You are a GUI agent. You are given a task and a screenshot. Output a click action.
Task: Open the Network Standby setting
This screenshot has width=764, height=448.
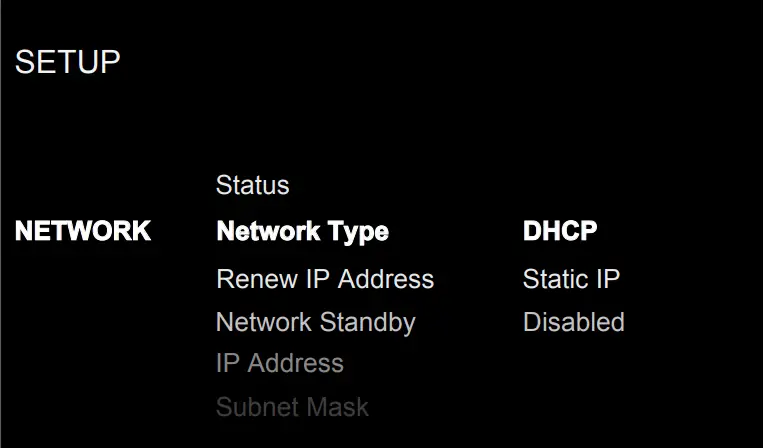click(x=315, y=322)
